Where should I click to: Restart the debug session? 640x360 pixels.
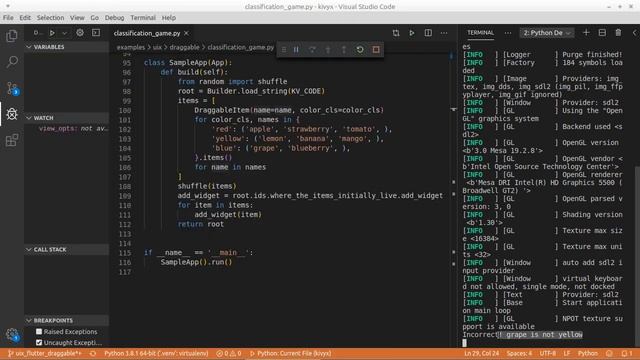360,50
